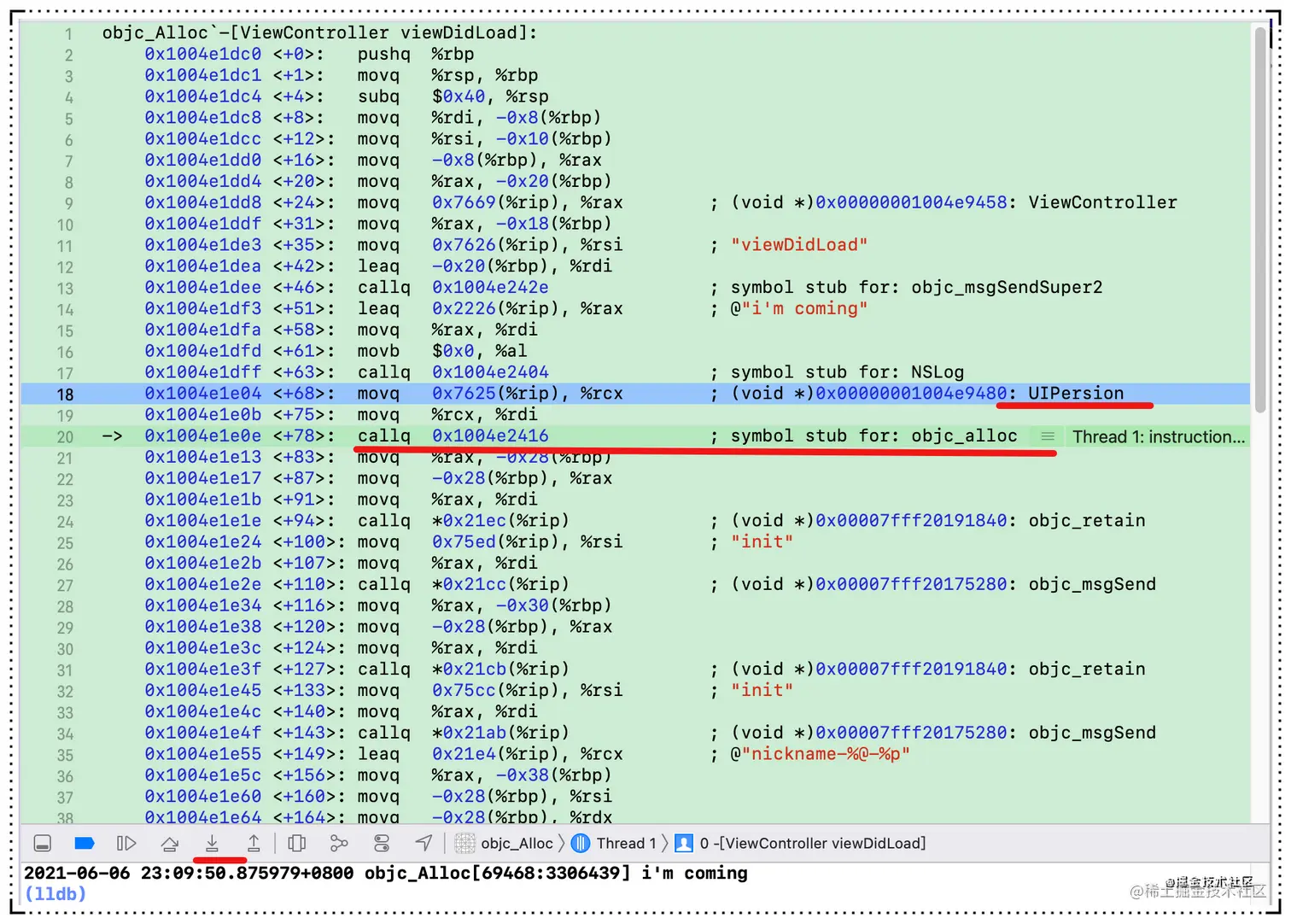Click callq target 0x1004e2416 on line 20

point(490,436)
